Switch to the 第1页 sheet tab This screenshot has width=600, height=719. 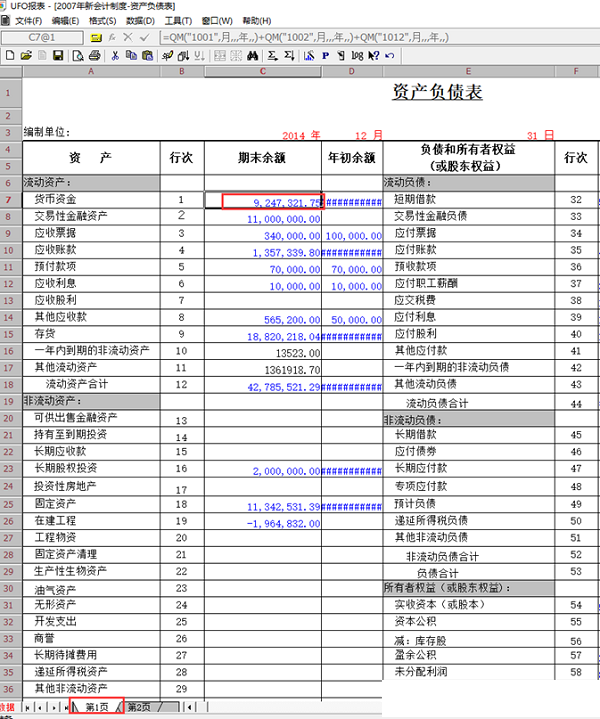pos(97,707)
